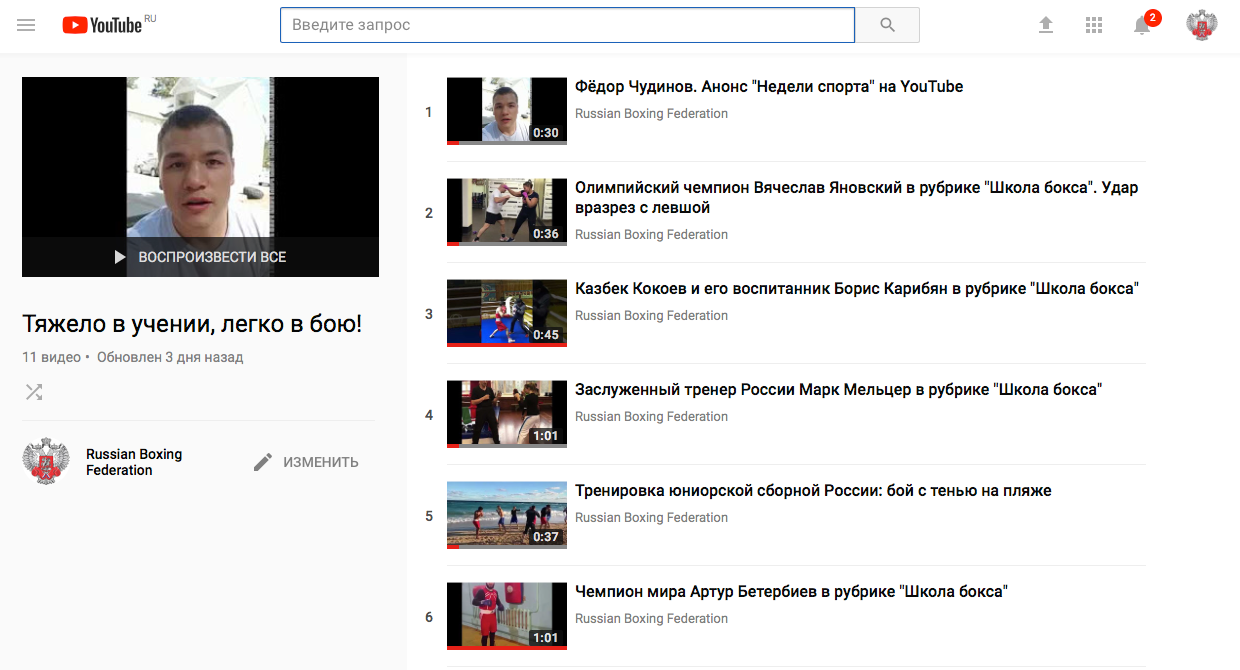This screenshot has width=1240, height=670.
Task: Focus the Введите запрос search field
Action: pos(567,25)
